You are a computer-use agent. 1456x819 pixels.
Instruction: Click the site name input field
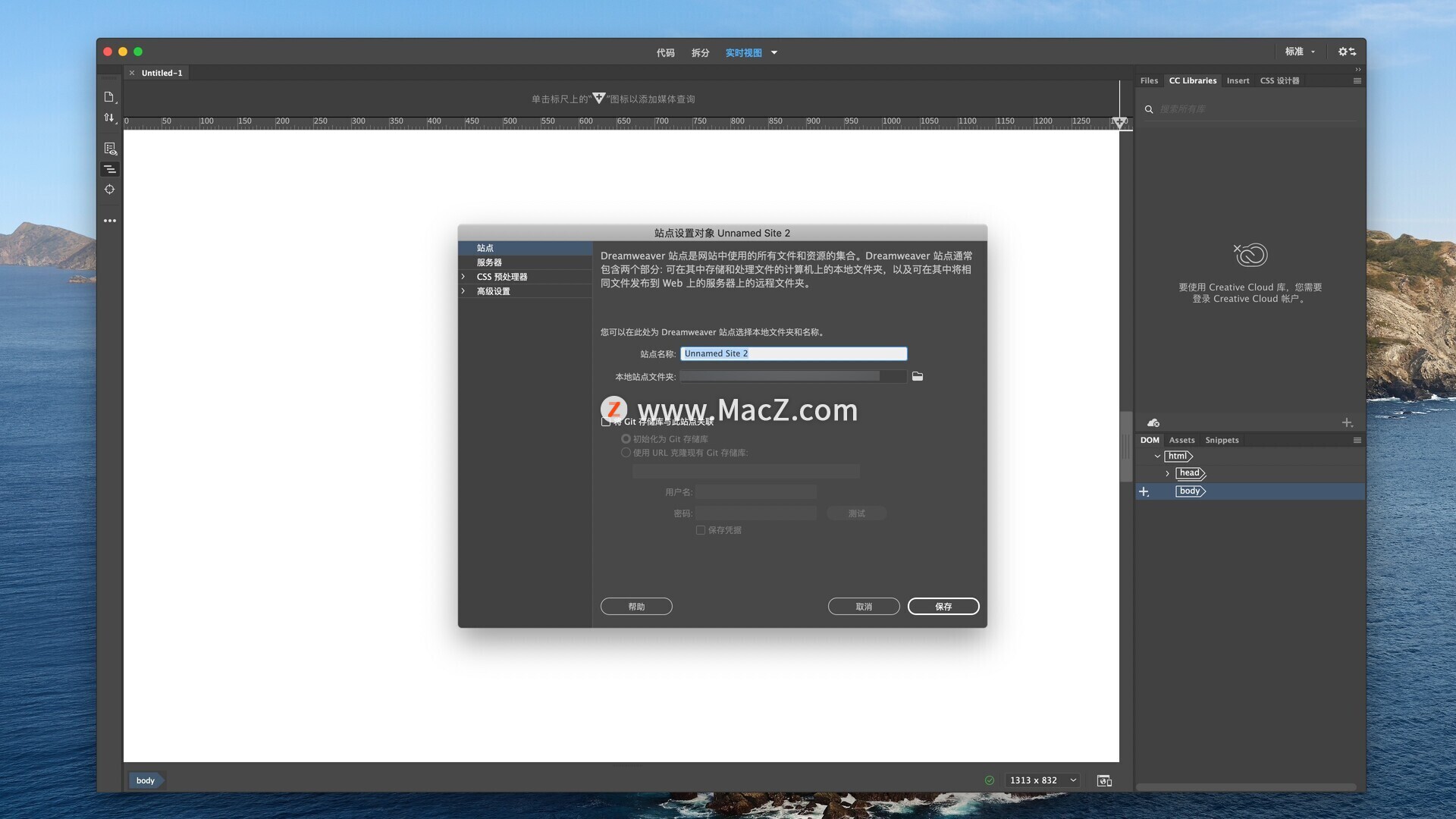click(x=793, y=353)
